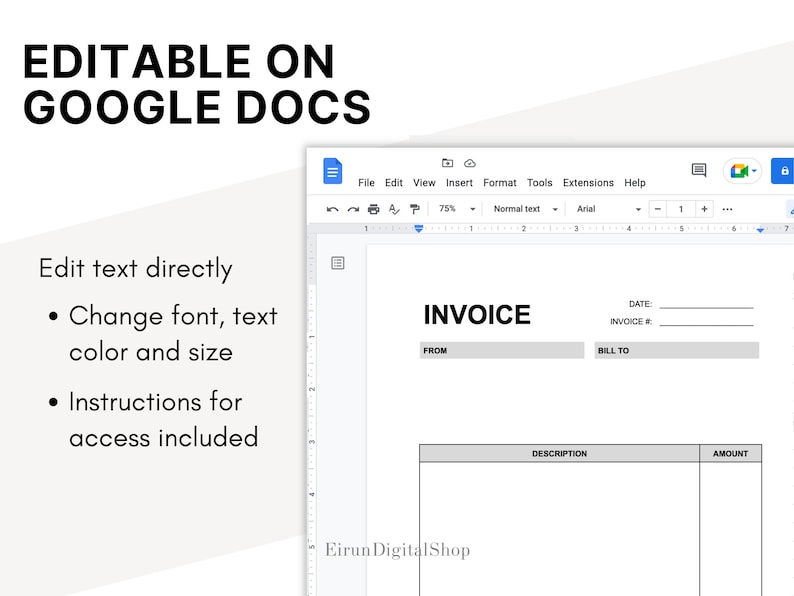Open the Format menu
This screenshot has height=596, width=794.
(x=500, y=183)
